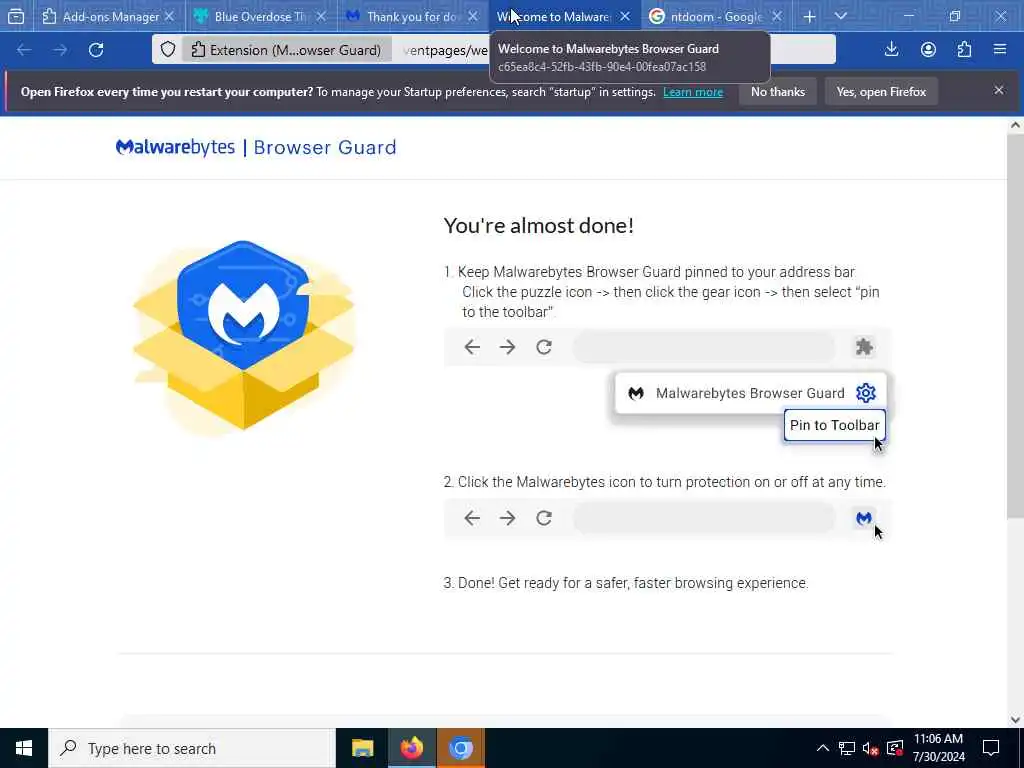Close the ntdoom Google tab
The height and width of the screenshot is (768, 1024).
776,16
